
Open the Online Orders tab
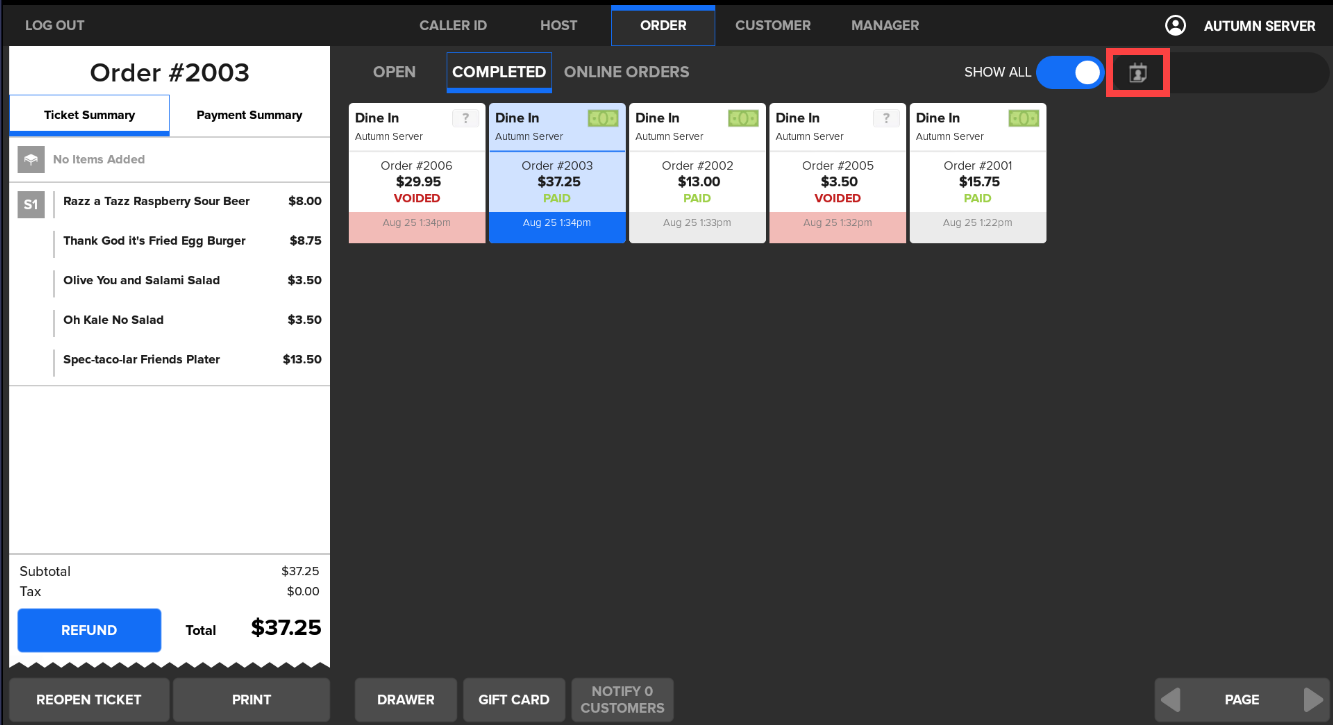(626, 72)
